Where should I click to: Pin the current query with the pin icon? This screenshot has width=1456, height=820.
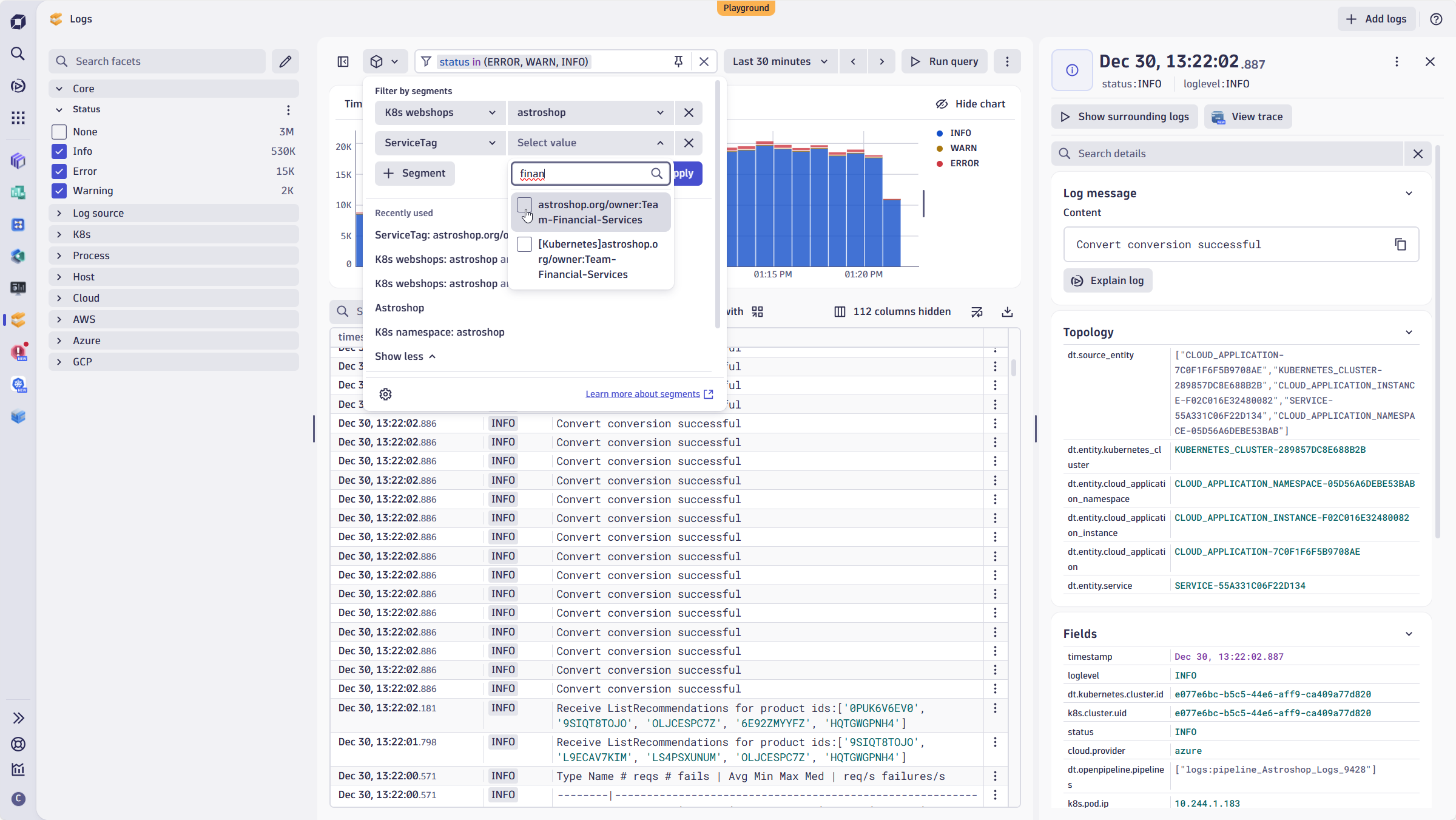point(678,61)
